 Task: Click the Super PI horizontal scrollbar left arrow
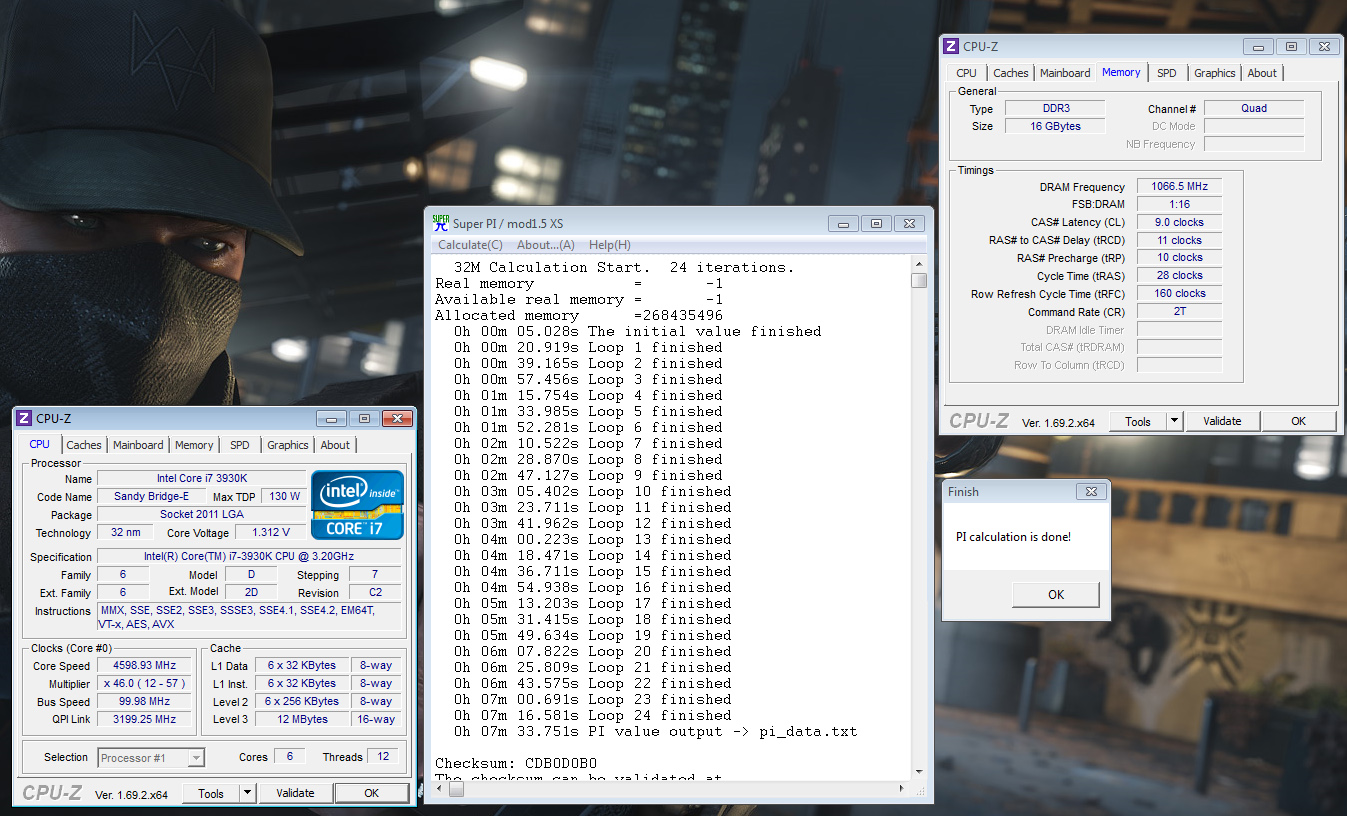click(x=441, y=789)
